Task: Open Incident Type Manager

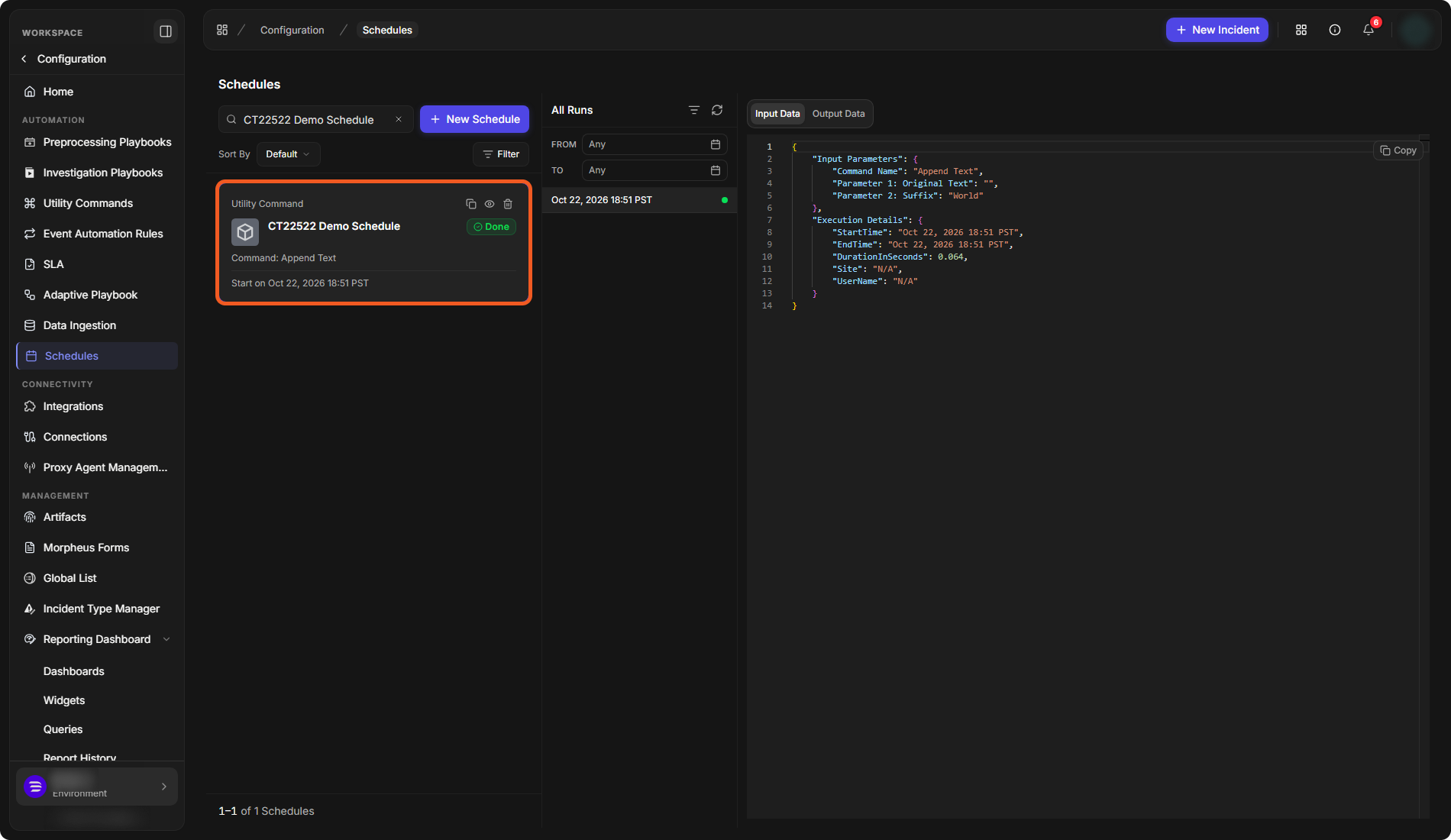Action: (97, 609)
